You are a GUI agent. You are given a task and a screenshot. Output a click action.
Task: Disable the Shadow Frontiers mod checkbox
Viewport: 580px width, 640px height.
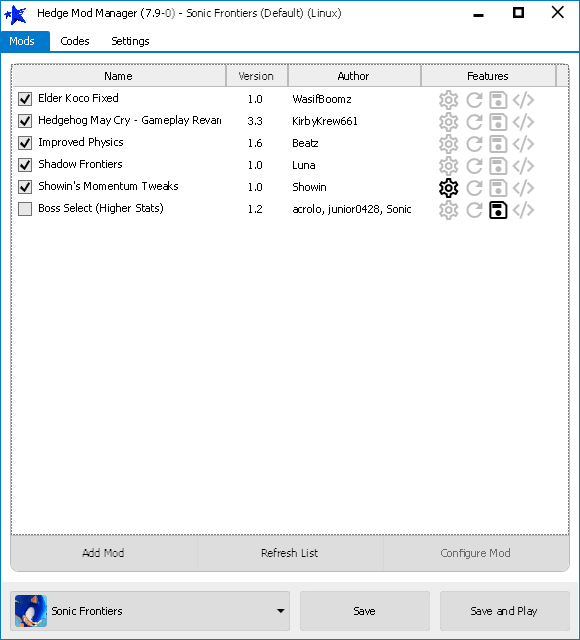(x=25, y=165)
